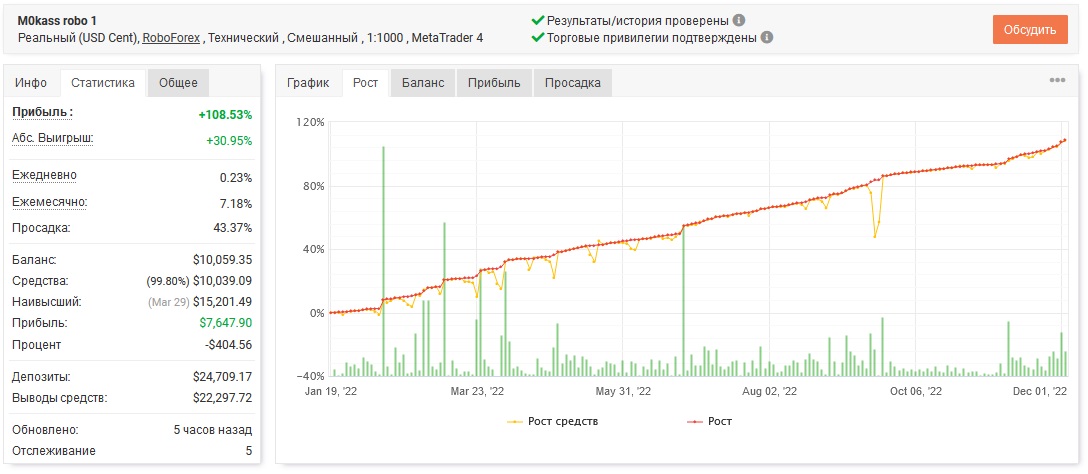
Task: Click the 5 часов назад updated value
Action: click(x=212, y=430)
